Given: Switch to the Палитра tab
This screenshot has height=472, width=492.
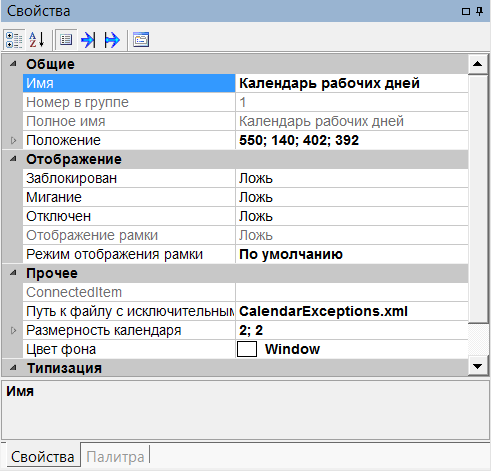Looking at the screenshot, I should click(x=115, y=457).
